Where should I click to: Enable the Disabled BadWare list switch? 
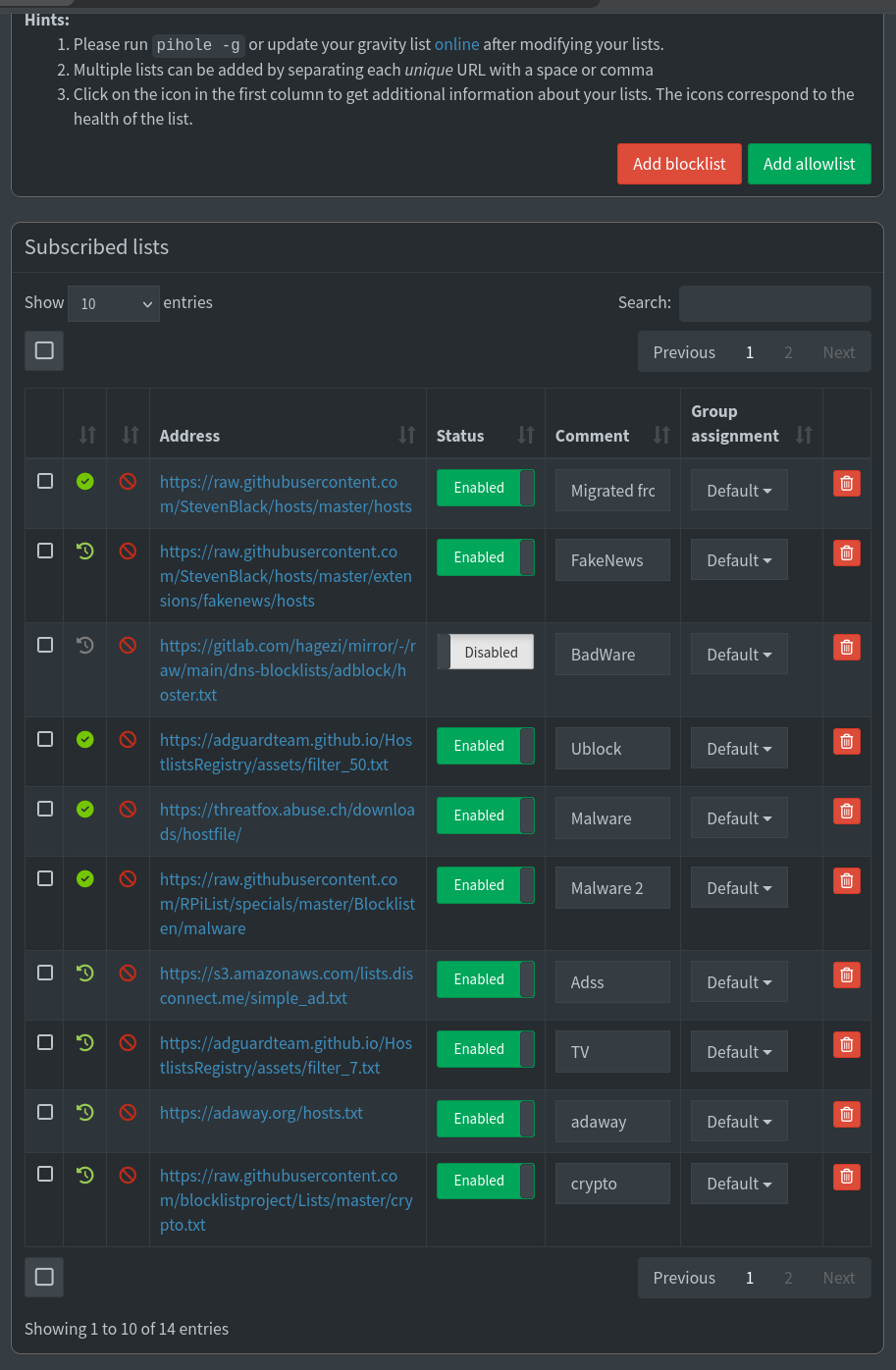click(486, 652)
